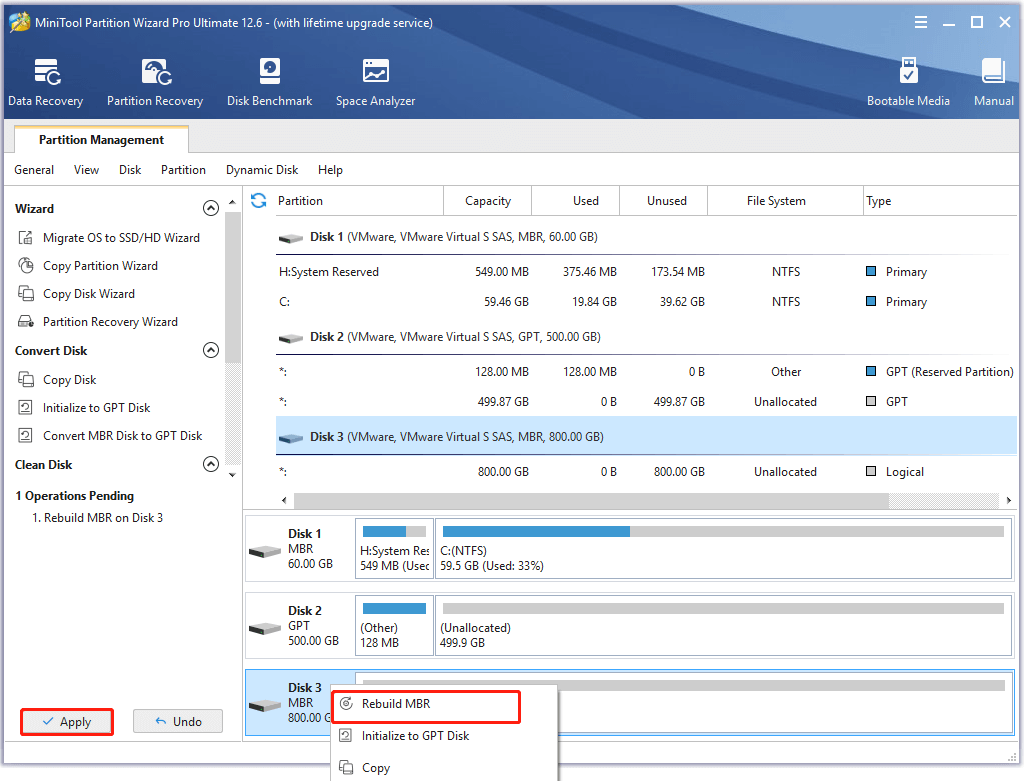
Task: Open the Manual
Action: point(994,82)
